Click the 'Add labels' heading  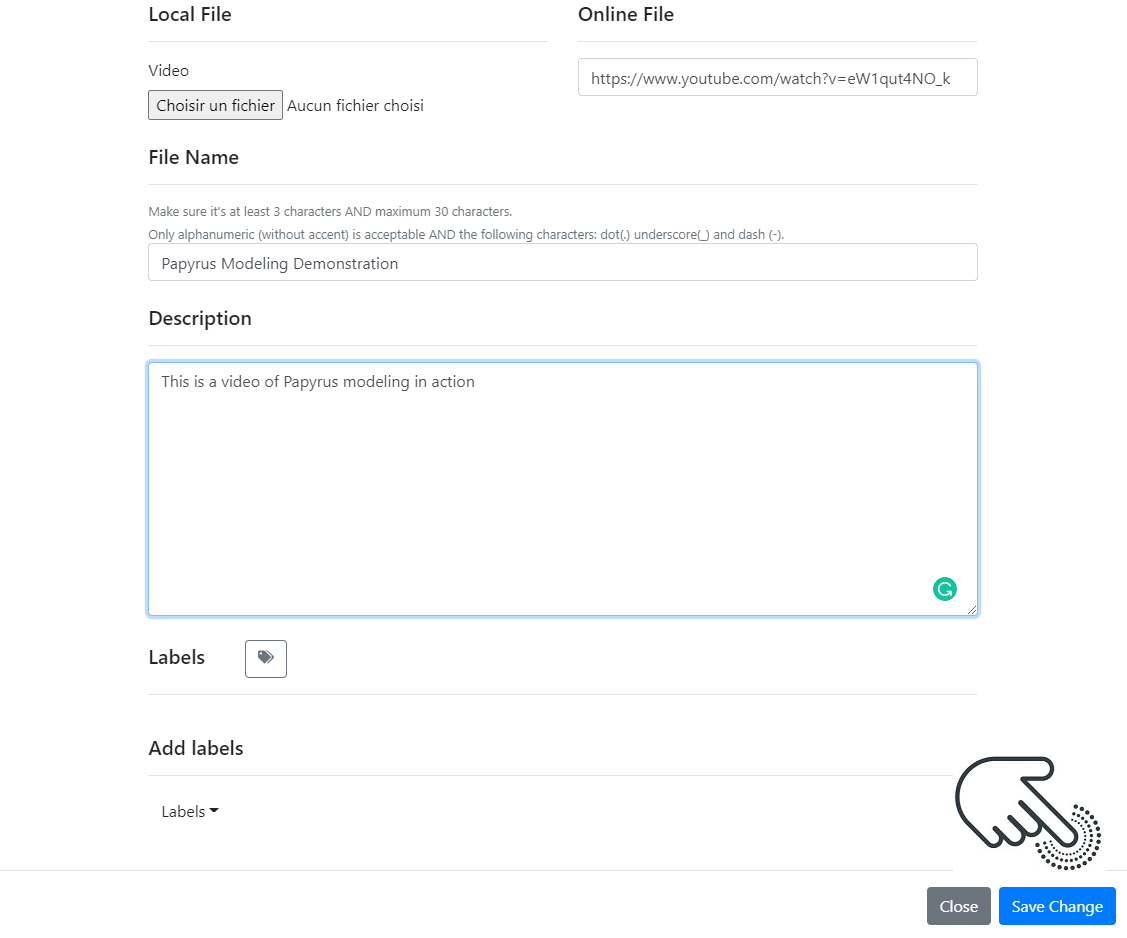click(196, 748)
